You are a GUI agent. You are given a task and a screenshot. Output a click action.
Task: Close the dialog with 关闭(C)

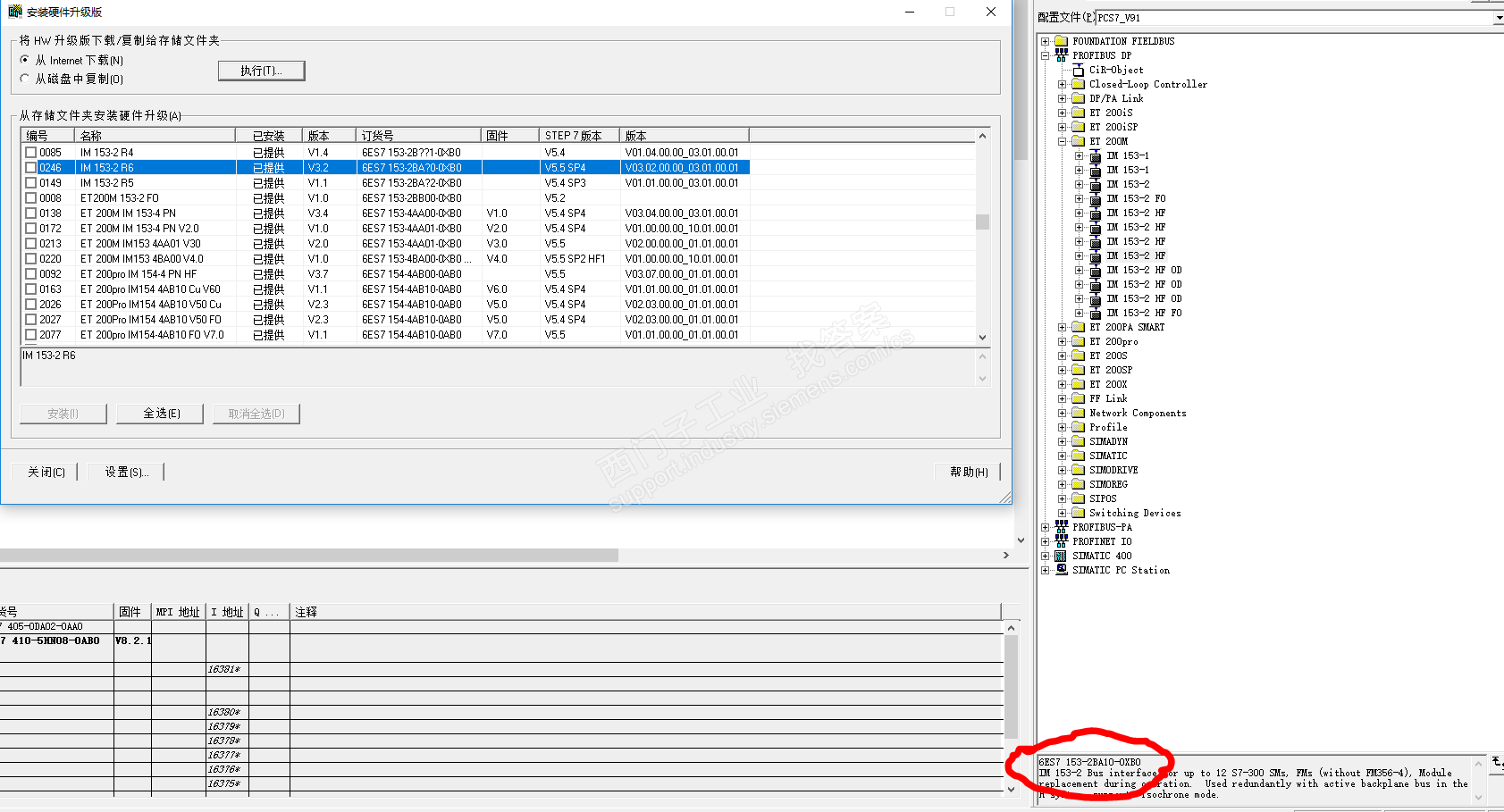tap(46, 472)
